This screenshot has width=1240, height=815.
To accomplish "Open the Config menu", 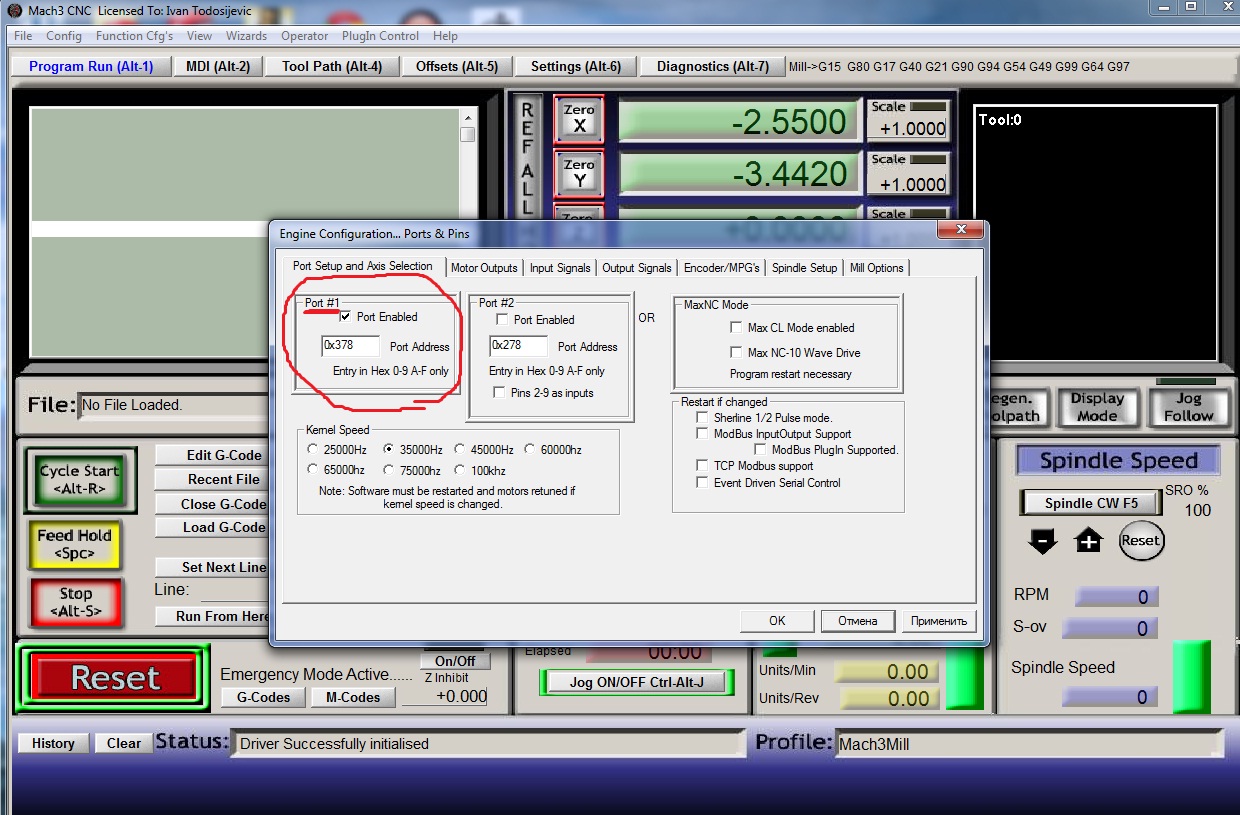I will tap(64, 35).
